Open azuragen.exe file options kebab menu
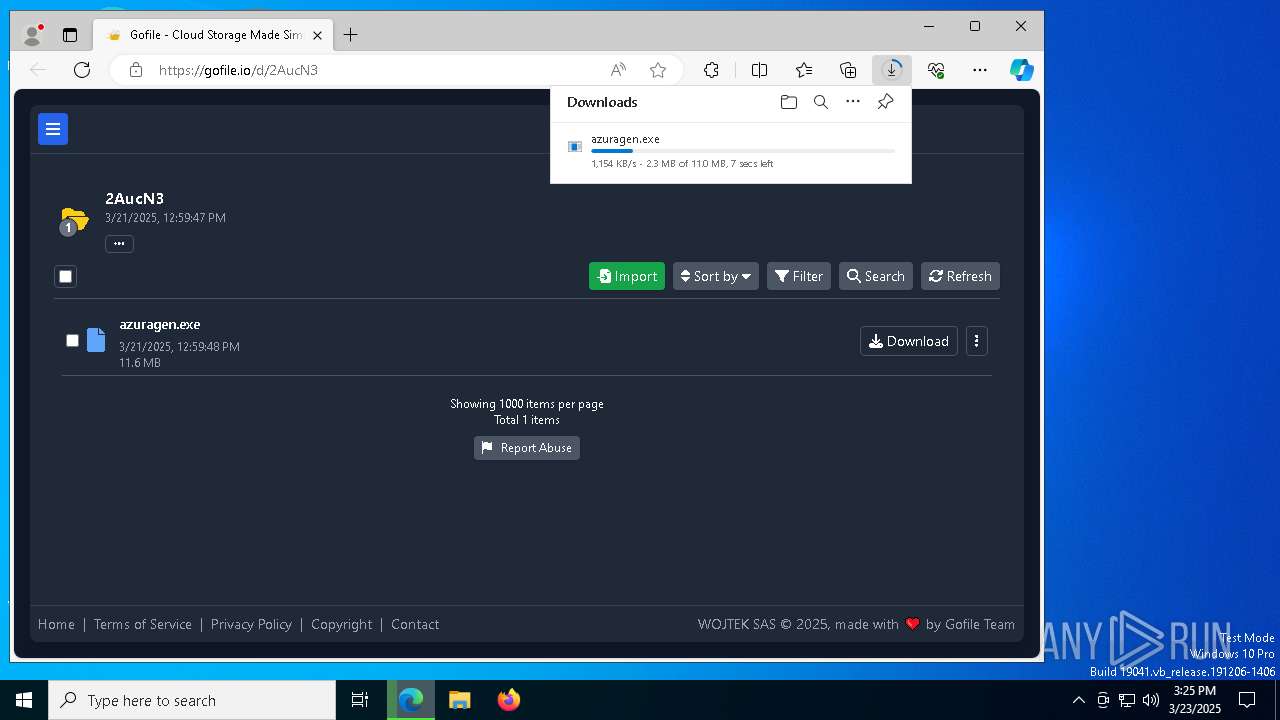This screenshot has width=1280, height=720. click(977, 341)
